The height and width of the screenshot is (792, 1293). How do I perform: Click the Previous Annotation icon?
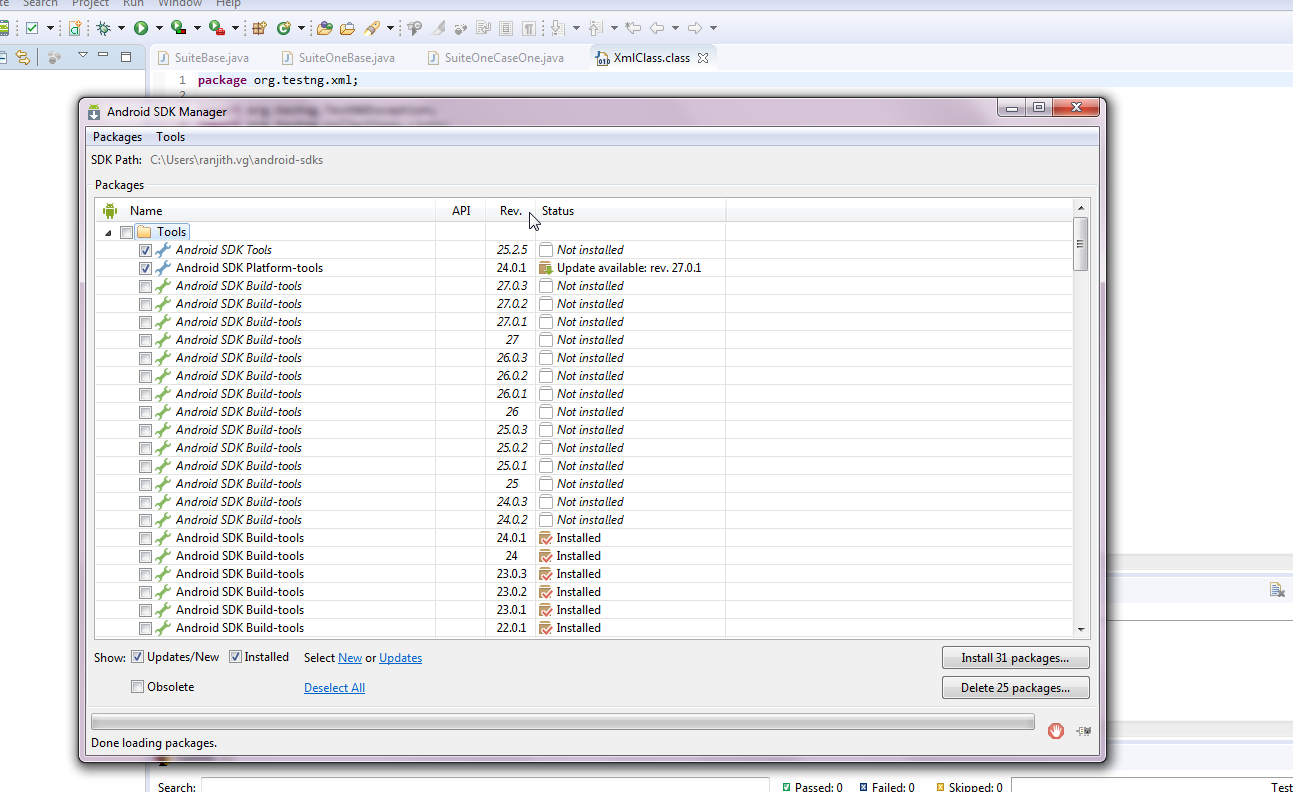tap(596, 28)
